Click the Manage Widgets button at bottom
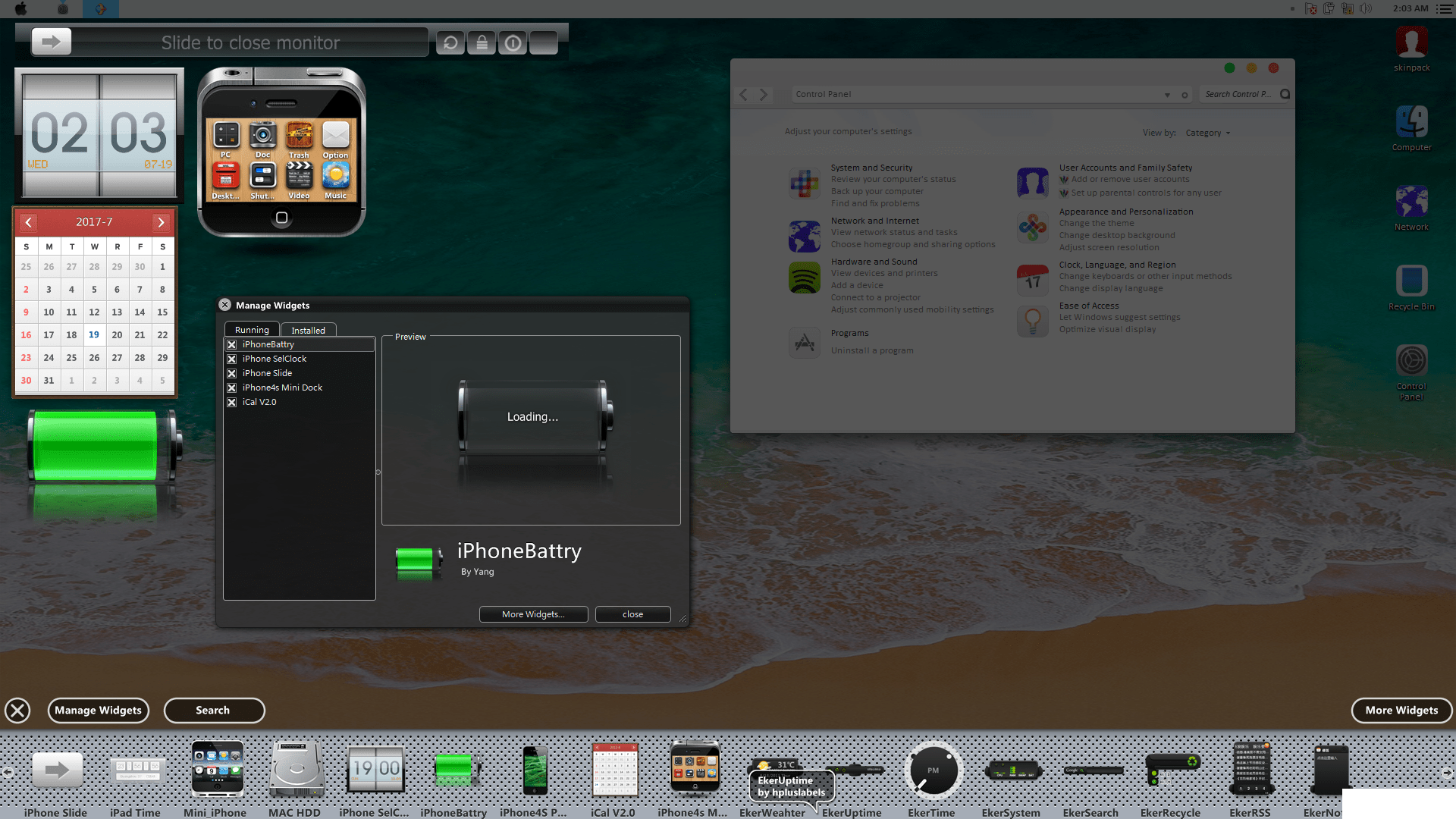 99,711
